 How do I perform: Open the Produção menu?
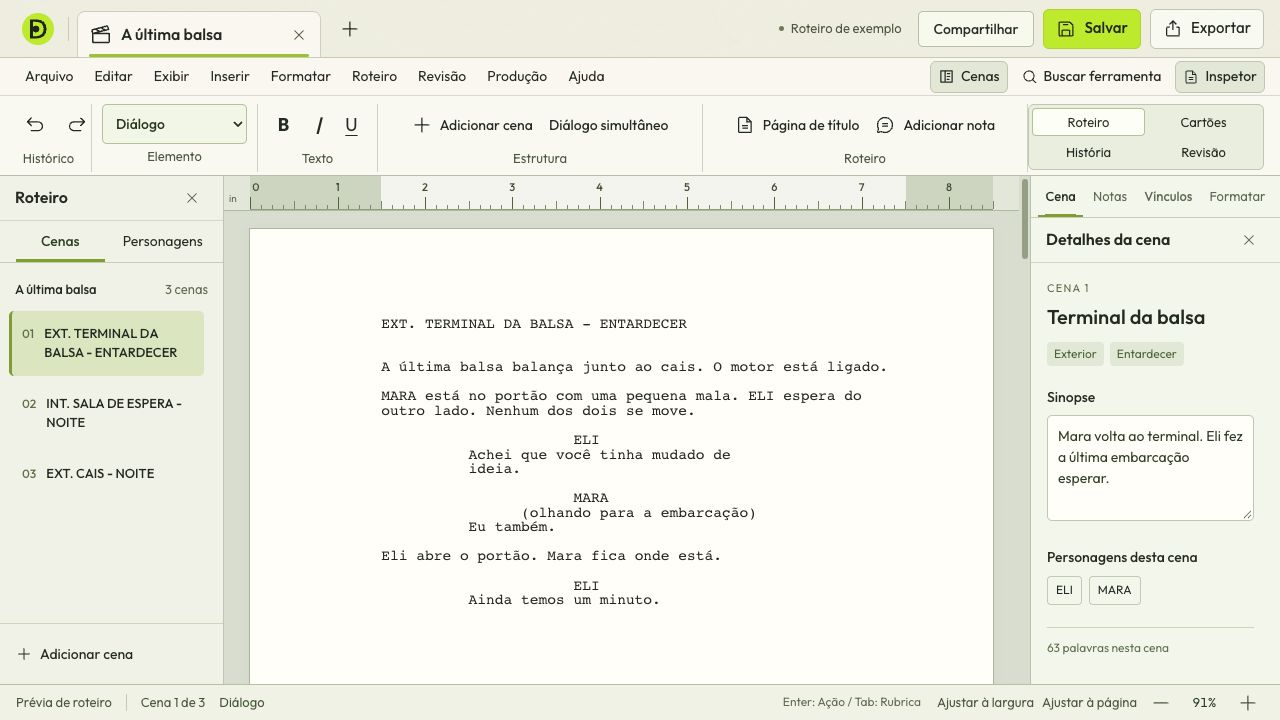click(517, 76)
